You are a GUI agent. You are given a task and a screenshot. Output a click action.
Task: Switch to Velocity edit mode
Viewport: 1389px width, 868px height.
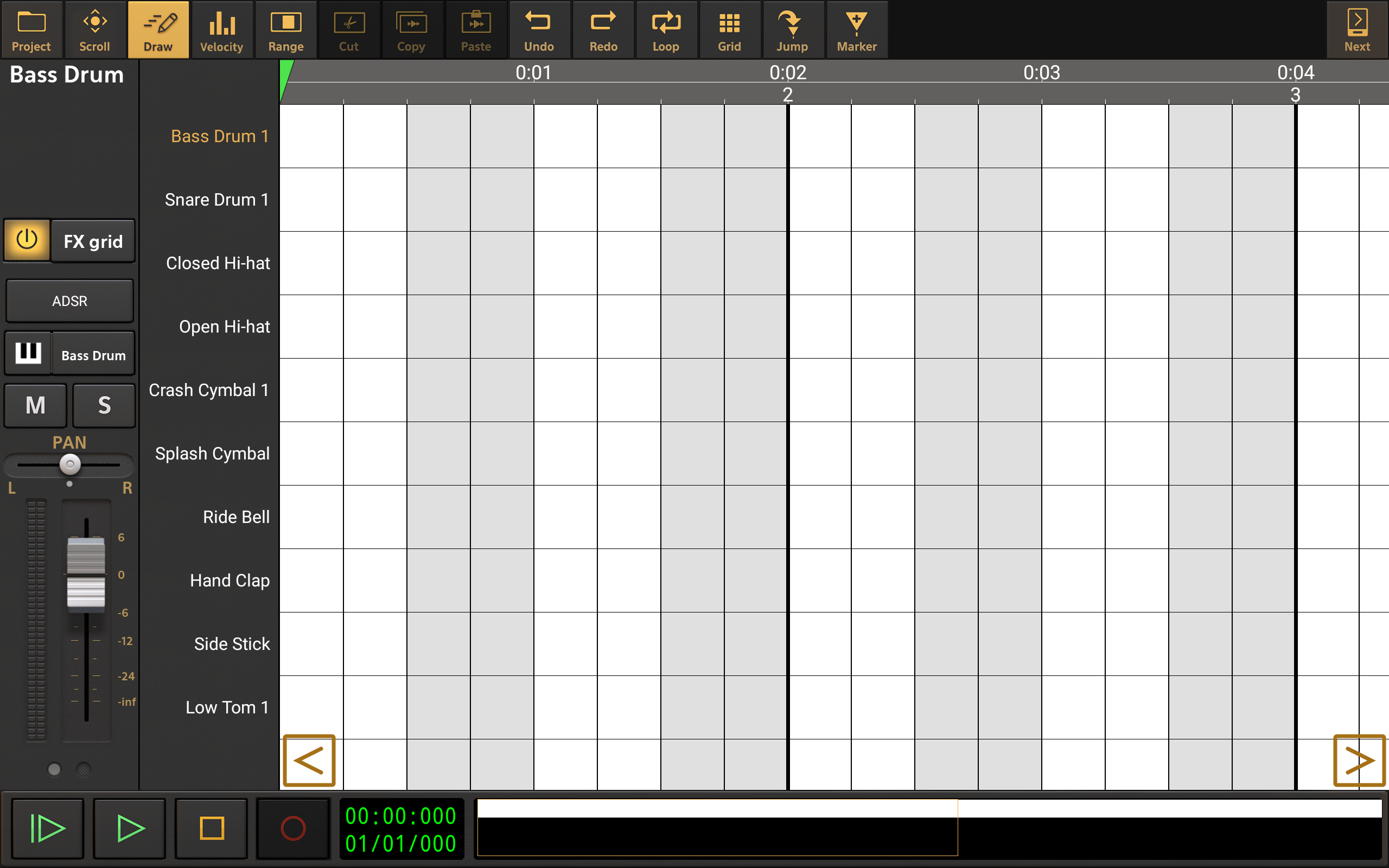coord(221,30)
